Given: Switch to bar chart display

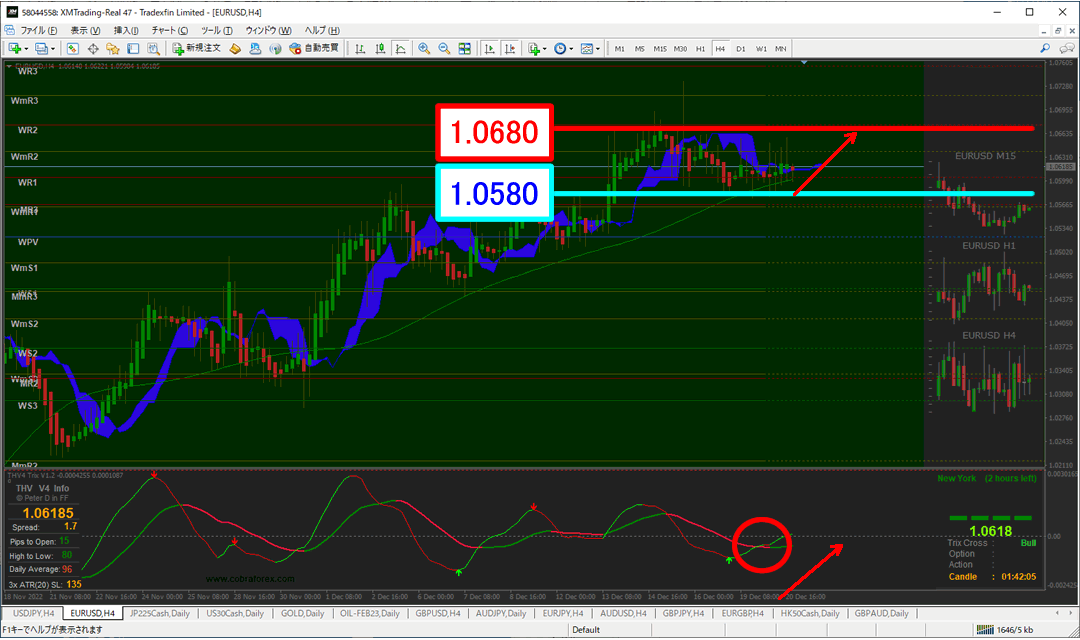Looking at the screenshot, I should [x=360, y=48].
